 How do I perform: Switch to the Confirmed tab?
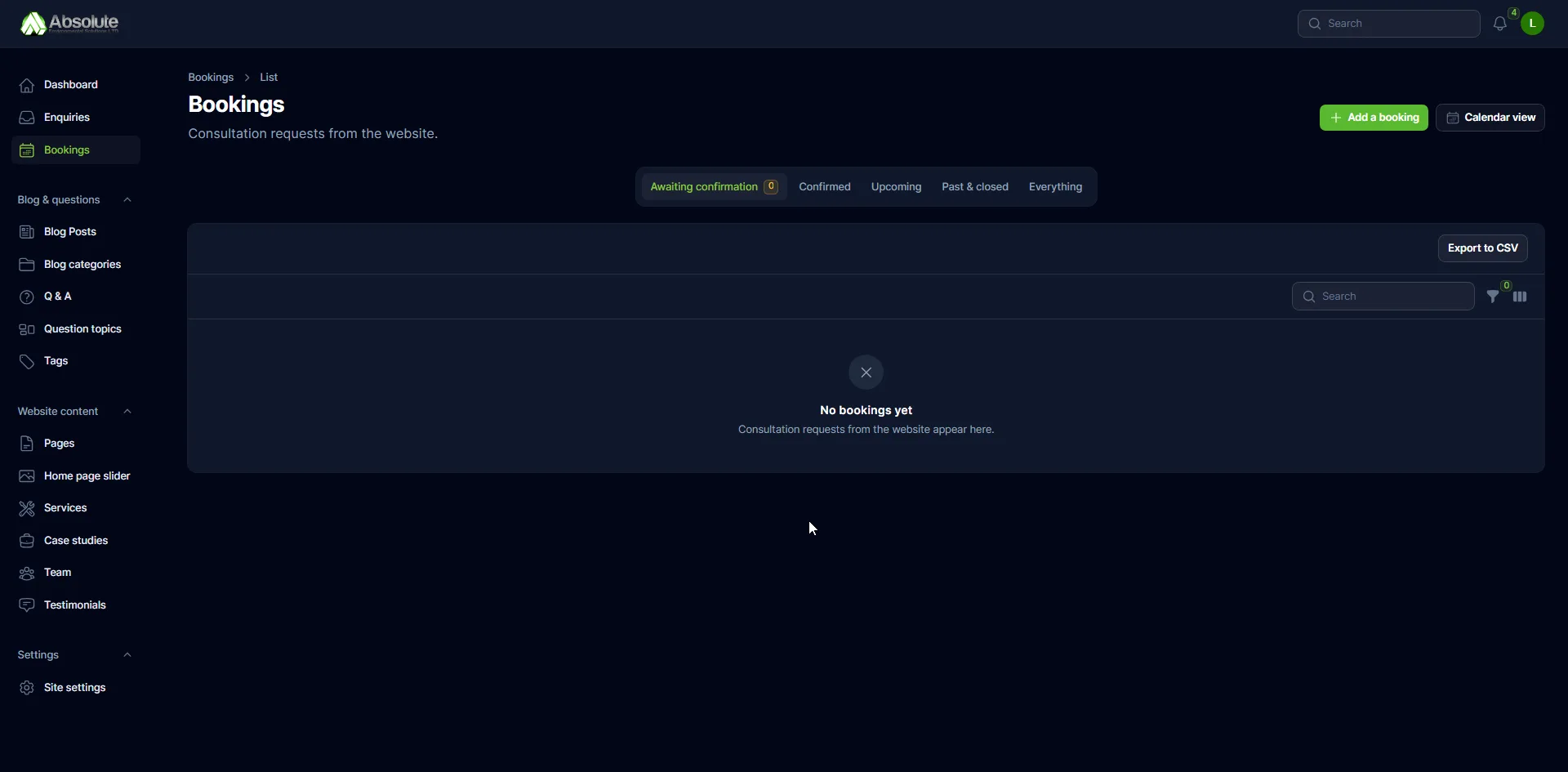pos(825,187)
